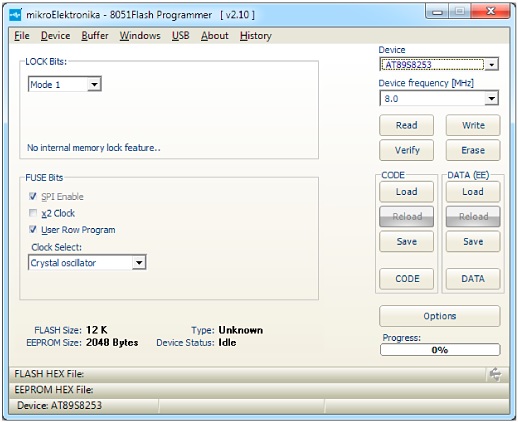Viewport: 518px width, 422px height.
Task: Open the Windows menu
Action: pos(140,36)
